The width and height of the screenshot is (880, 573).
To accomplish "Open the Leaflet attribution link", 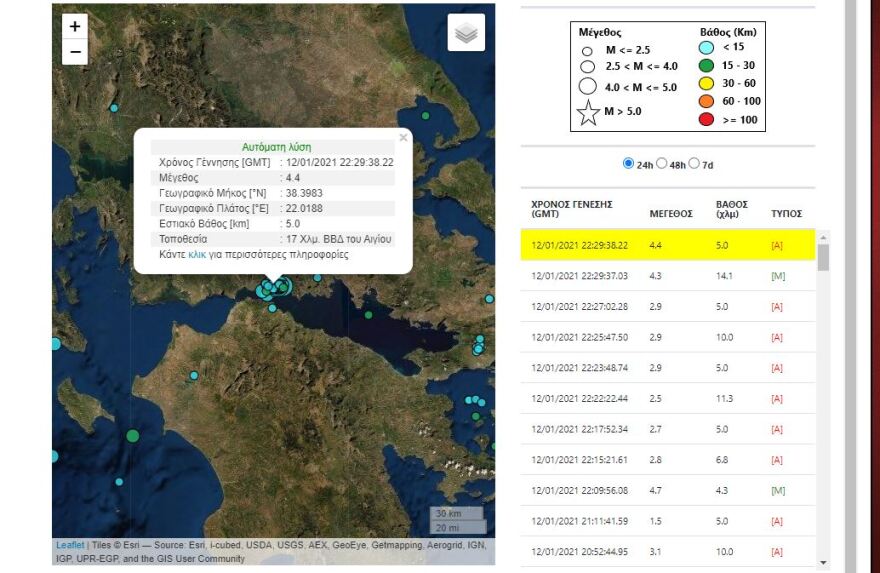I will point(70,545).
